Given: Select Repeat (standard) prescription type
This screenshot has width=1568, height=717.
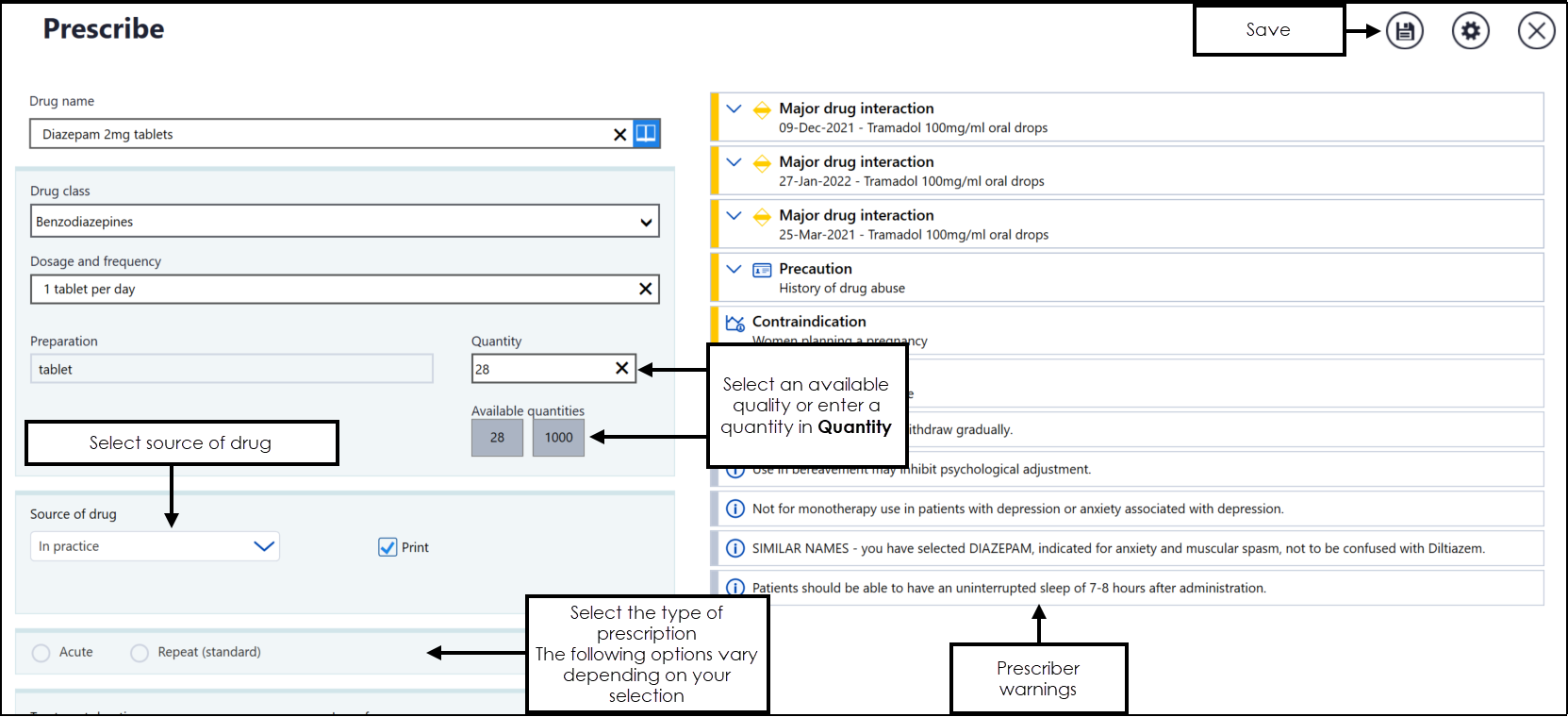Looking at the screenshot, I should pyautogui.click(x=140, y=653).
